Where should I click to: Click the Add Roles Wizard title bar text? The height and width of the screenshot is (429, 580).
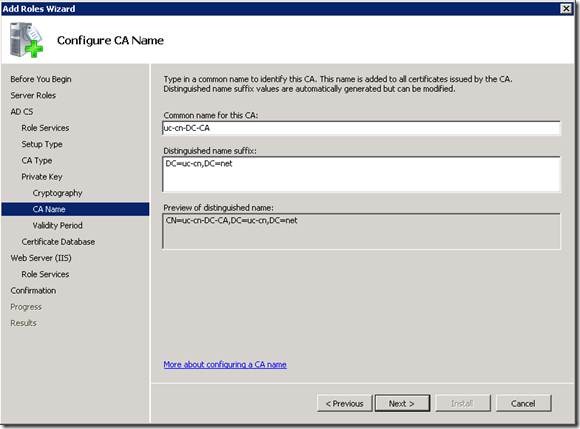coord(38,9)
